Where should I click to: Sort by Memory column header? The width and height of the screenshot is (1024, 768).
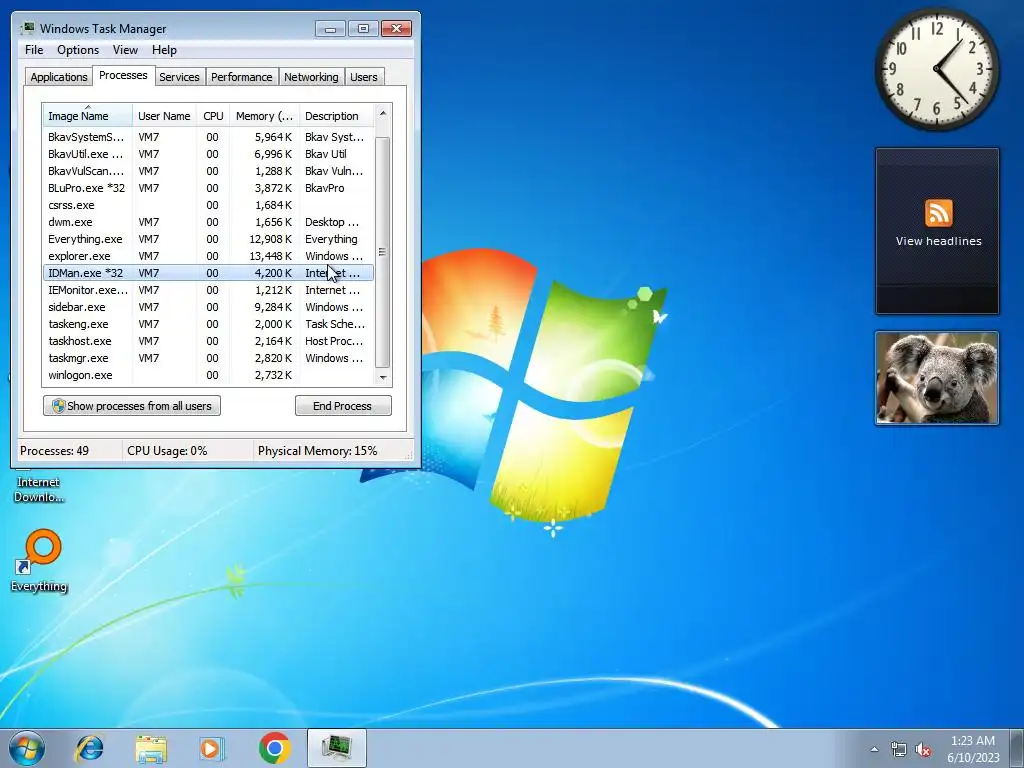(264, 116)
